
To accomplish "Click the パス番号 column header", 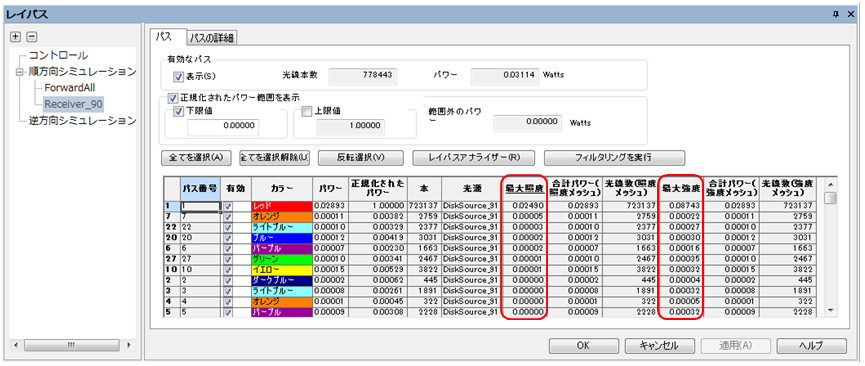I will (x=201, y=189).
